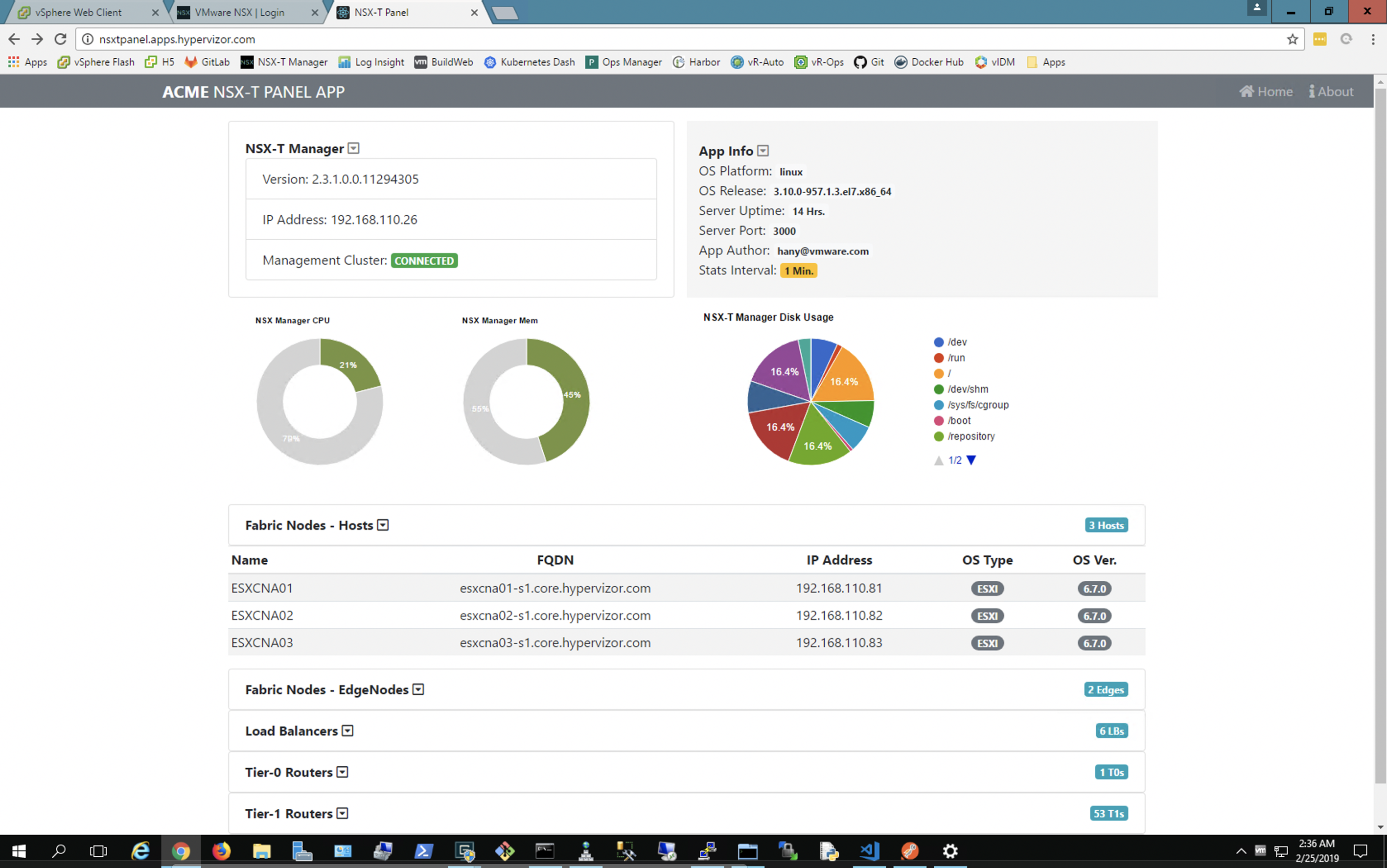Screen dimensions: 1387x868
Task: Open Log Insight bookmark
Action: pos(371,62)
